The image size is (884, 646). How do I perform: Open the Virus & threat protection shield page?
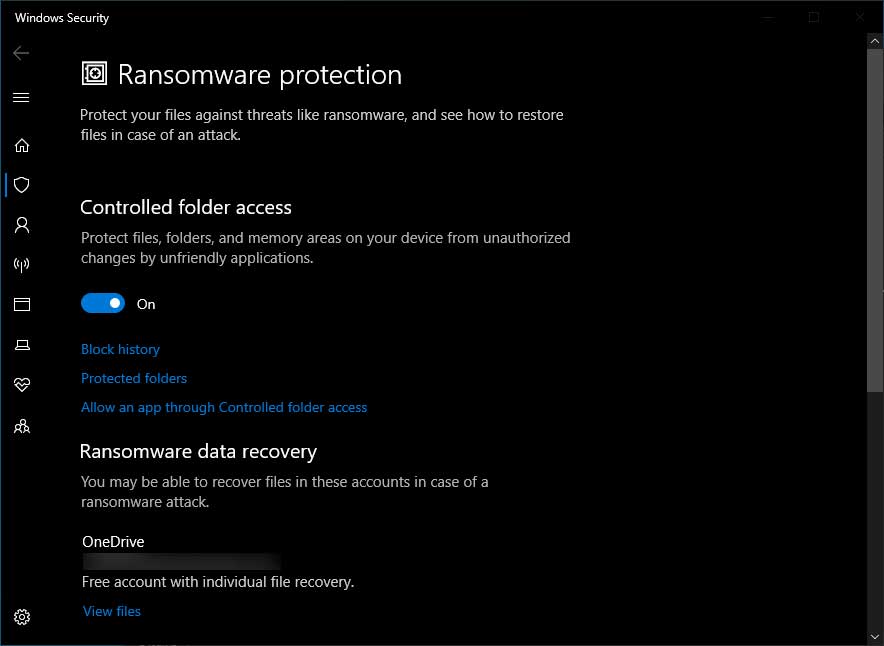click(x=21, y=185)
